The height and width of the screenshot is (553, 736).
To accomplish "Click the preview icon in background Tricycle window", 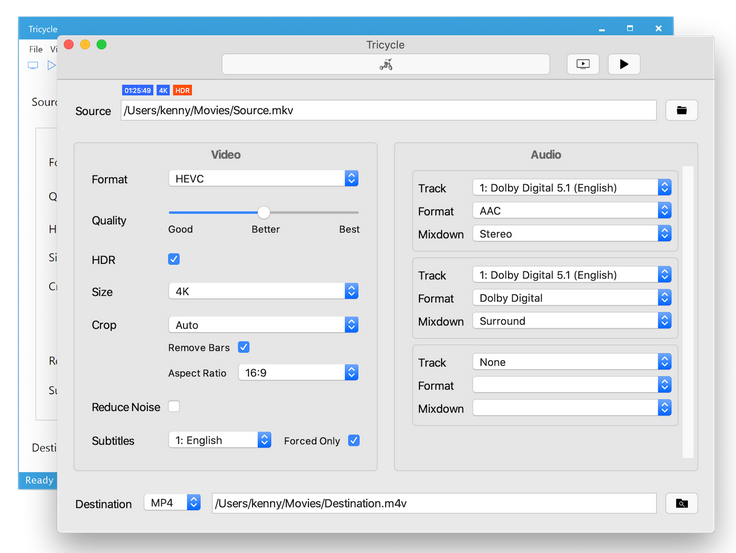I will [x=33, y=65].
